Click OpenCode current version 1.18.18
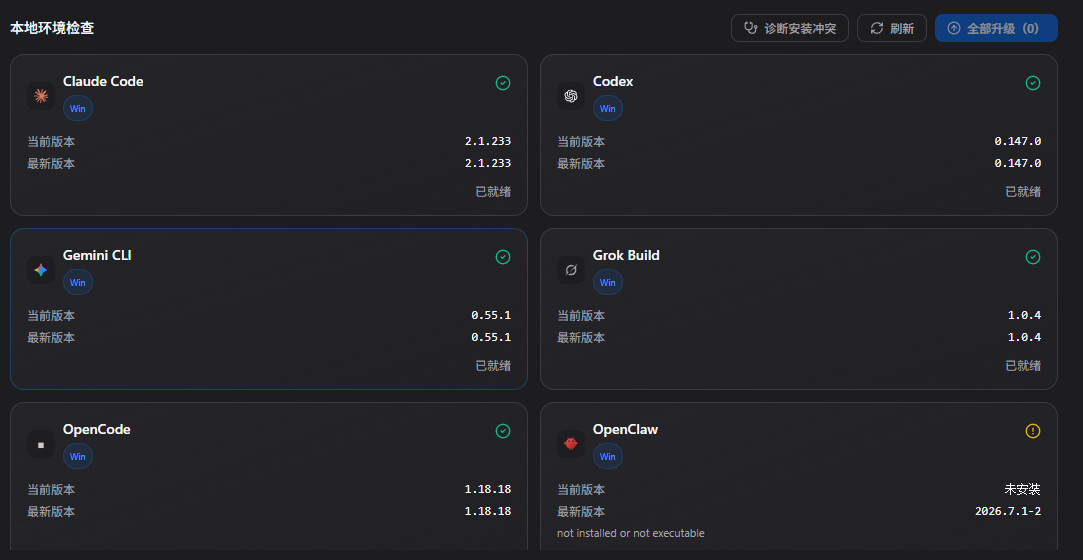The height and width of the screenshot is (560, 1083). [488, 490]
